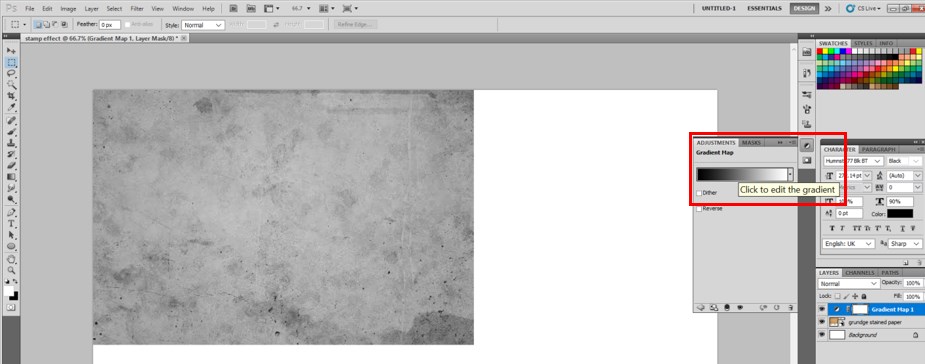The height and width of the screenshot is (364, 925).
Task: Launch Bridge from the application bar
Action: coord(234,9)
